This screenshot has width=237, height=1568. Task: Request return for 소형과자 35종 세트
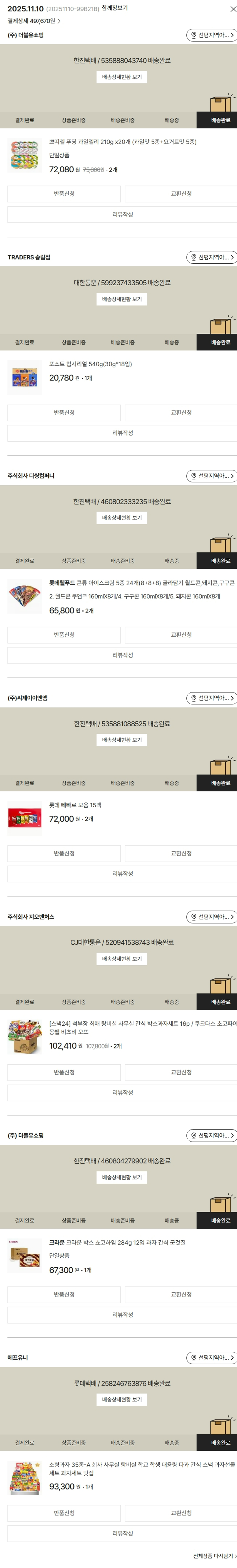[64, 1513]
